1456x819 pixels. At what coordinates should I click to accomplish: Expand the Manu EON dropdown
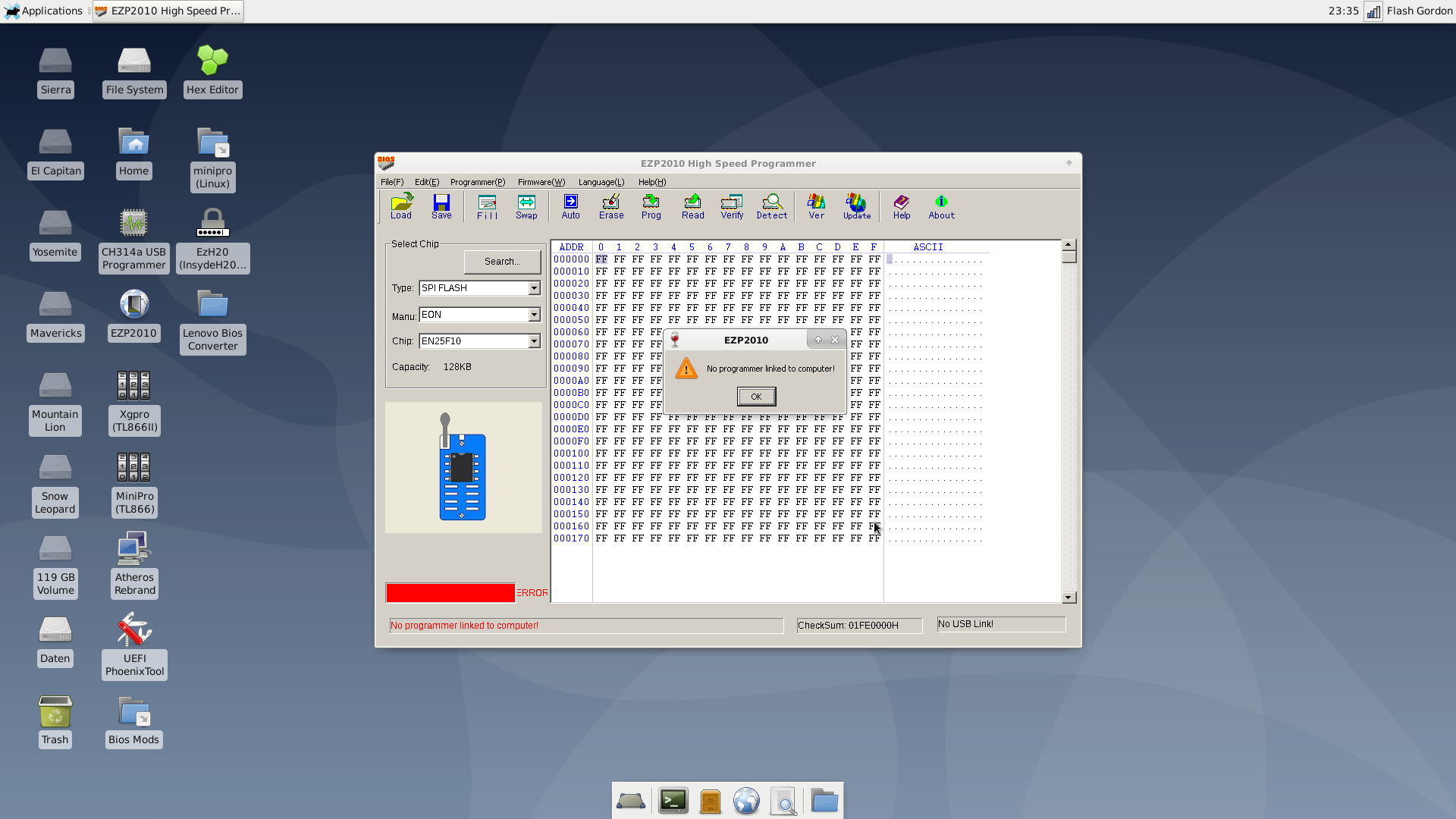pos(534,315)
